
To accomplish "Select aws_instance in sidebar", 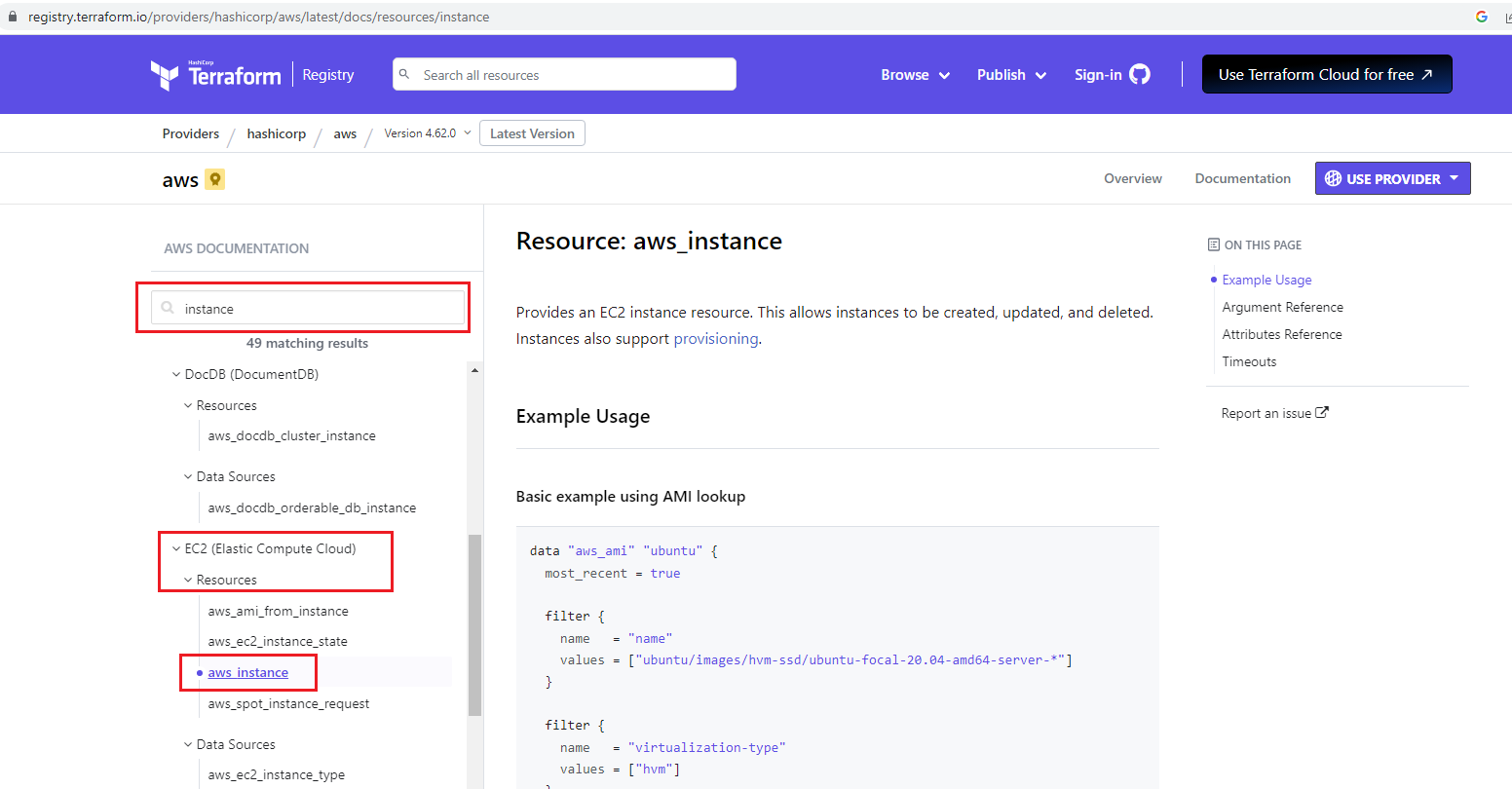I will pyautogui.click(x=247, y=672).
